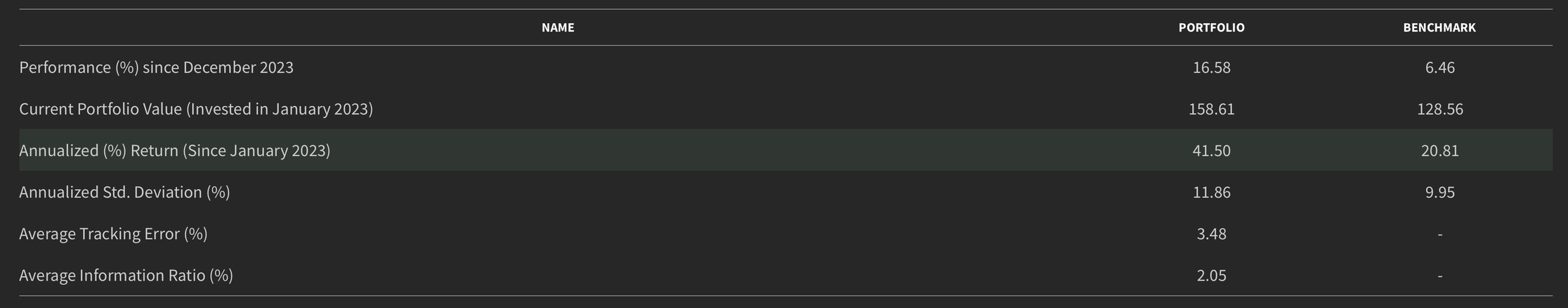Screen dimensions: 1568x308
Task: Click benchmark performance value 6.46
Action: 1439,68
